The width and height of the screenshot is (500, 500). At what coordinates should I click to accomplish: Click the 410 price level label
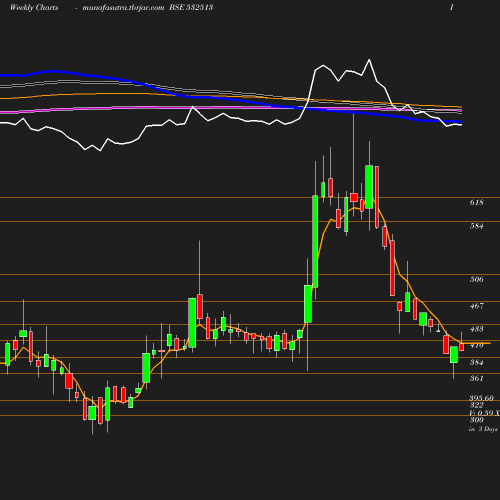pos(476,345)
